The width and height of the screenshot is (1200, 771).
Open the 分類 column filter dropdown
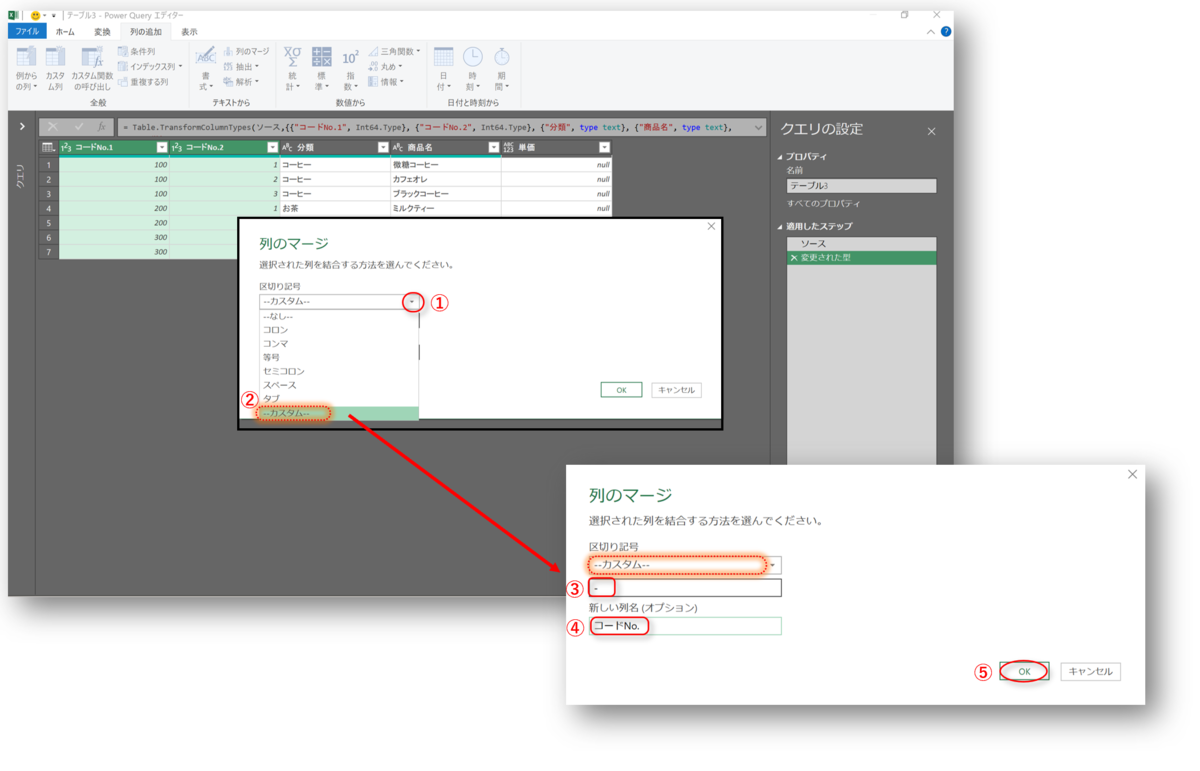[x=383, y=148]
